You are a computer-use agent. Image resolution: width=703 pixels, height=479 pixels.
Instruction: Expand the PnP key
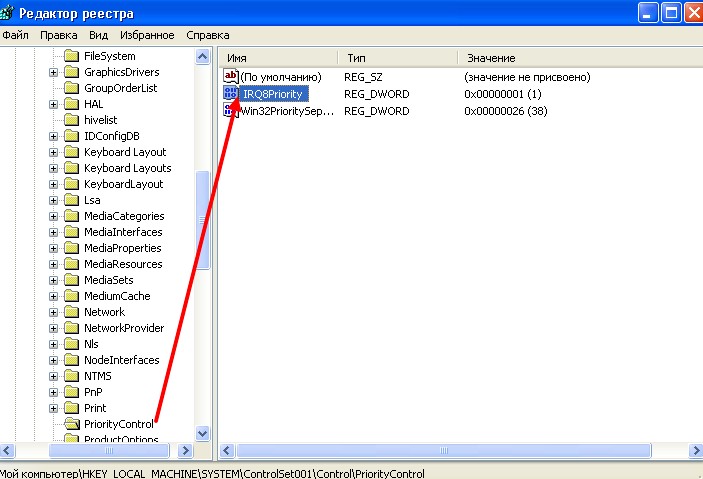coord(53,392)
